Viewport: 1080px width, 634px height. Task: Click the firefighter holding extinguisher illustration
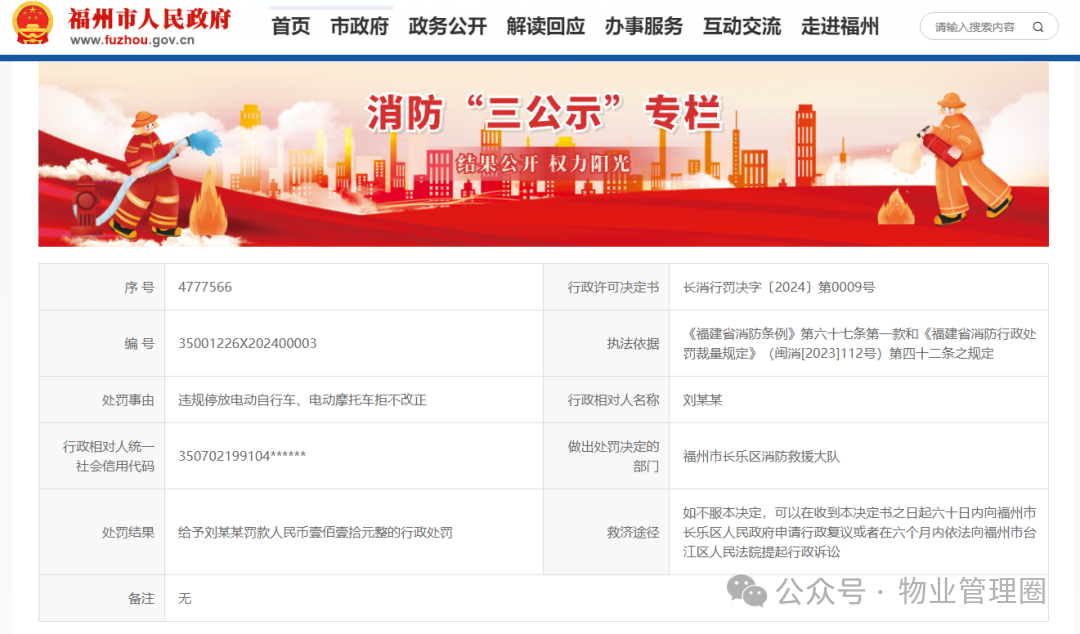(x=965, y=160)
